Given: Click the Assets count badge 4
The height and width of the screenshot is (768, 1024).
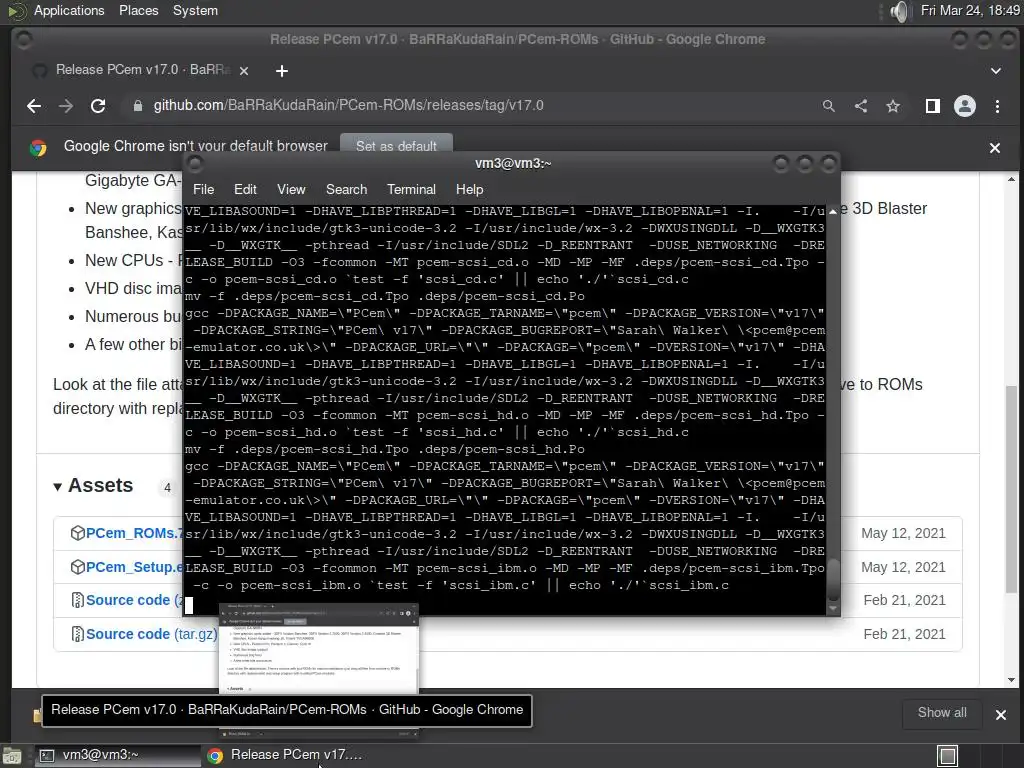Looking at the screenshot, I should point(167,487).
